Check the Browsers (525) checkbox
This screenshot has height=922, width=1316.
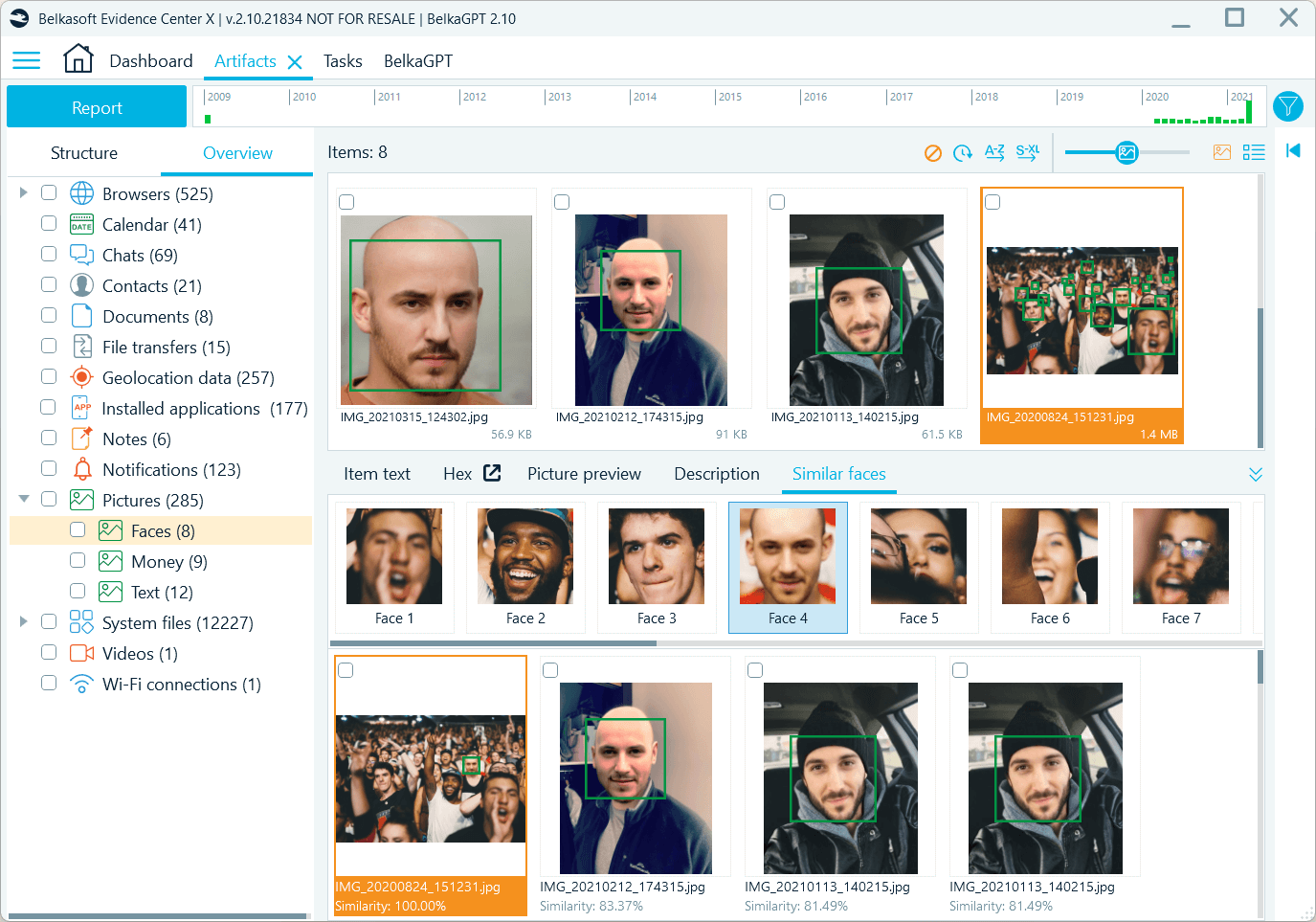[49, 193]
